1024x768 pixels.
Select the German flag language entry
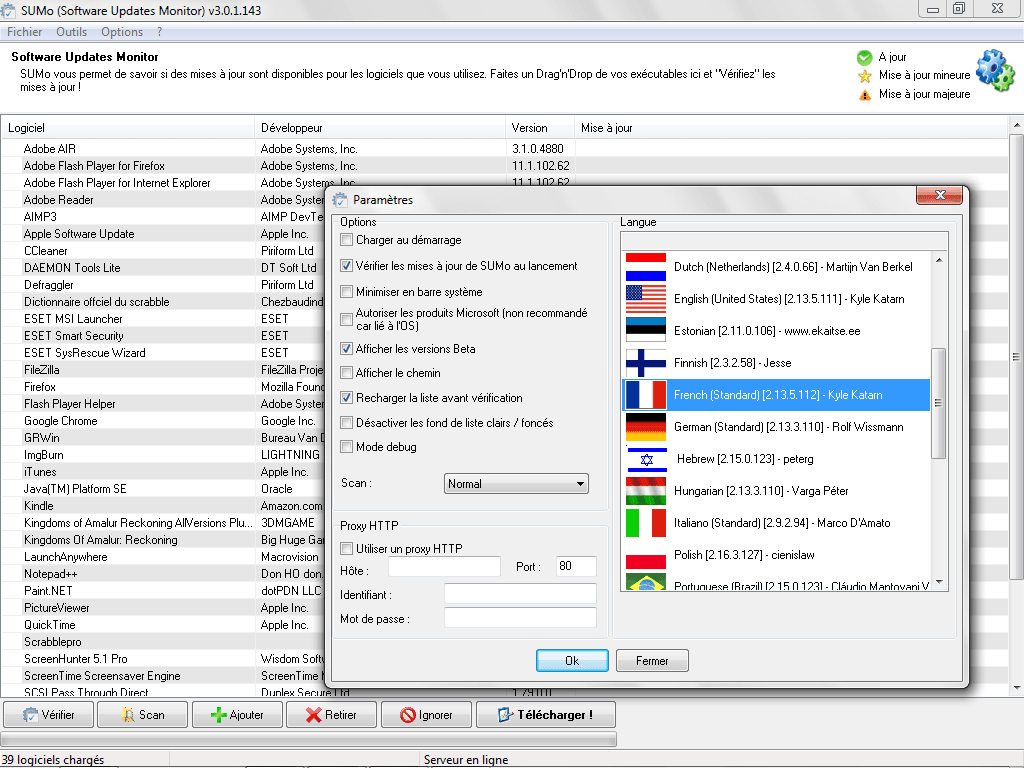pyautogui.click(x=645, y=427)
